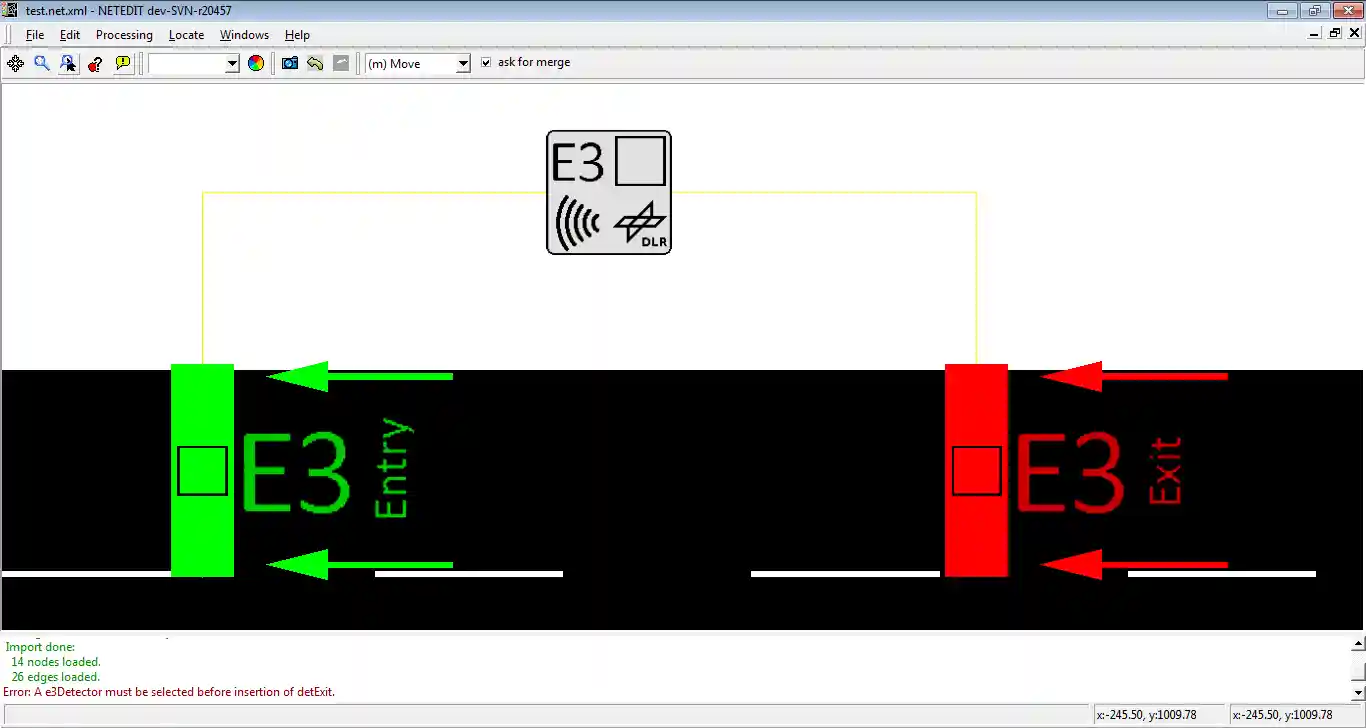Click the first coordinate readout in status bar
Viewport: 1366px width, 728px height.
1159,715
